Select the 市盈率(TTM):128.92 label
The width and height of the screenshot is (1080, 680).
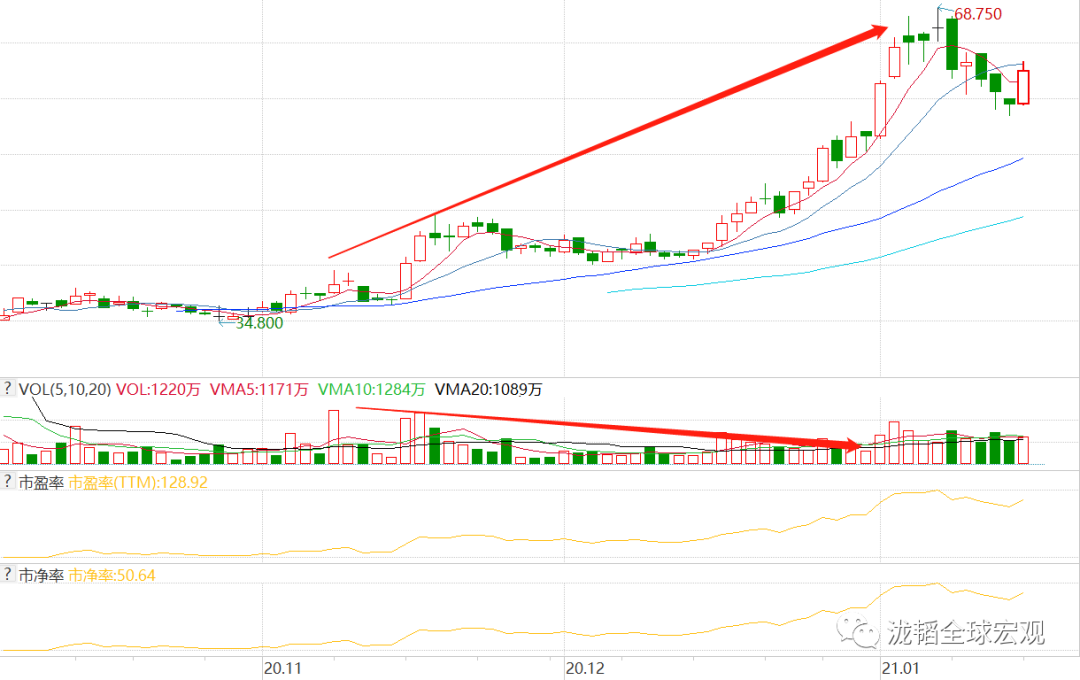point(138,482)
